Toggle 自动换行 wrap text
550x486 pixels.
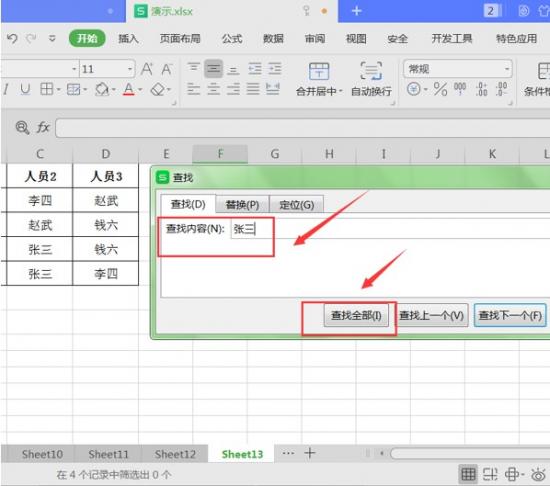pos(371,80)
